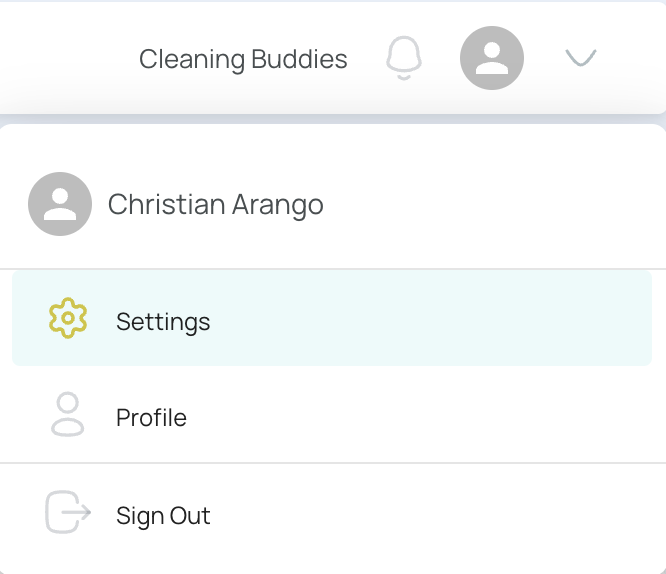This screenshot has width=666, height=574.
Task: Choose Sign Out from the menu
Action: [332, 513]
